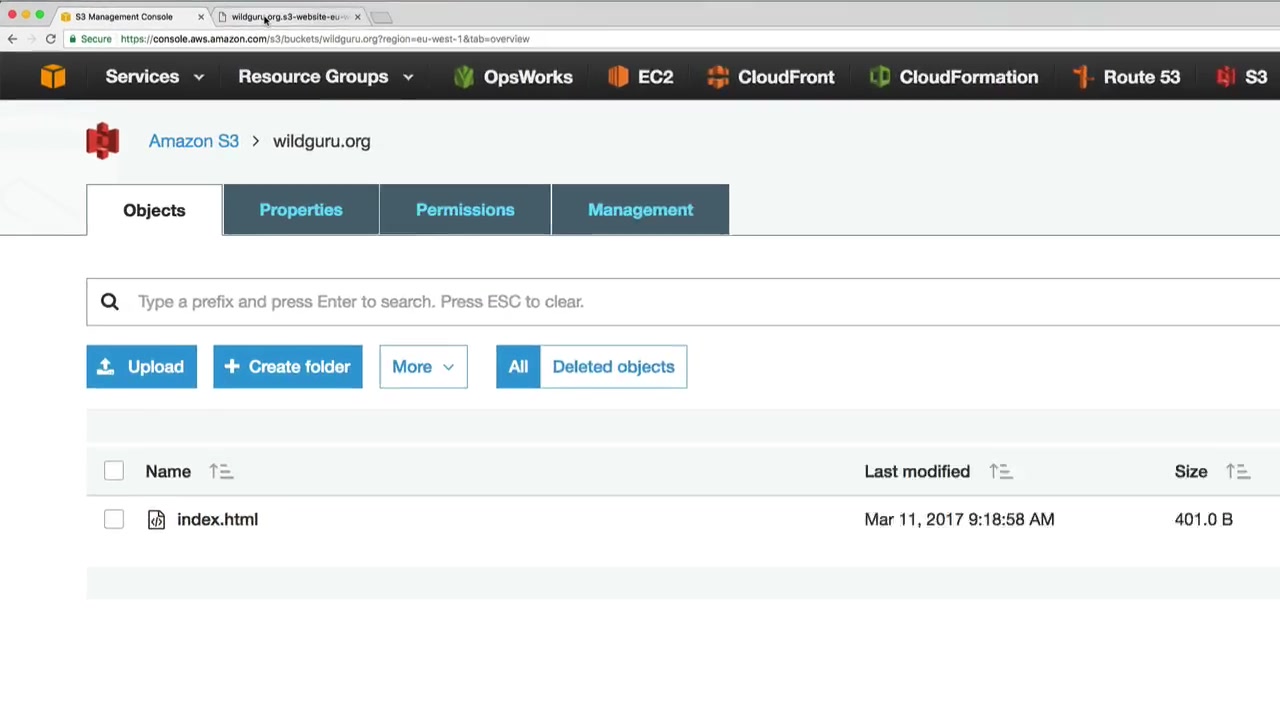Viewport: 1280px width, 720px height.
Task: Click the index.html file type icon
Action: 156,519
